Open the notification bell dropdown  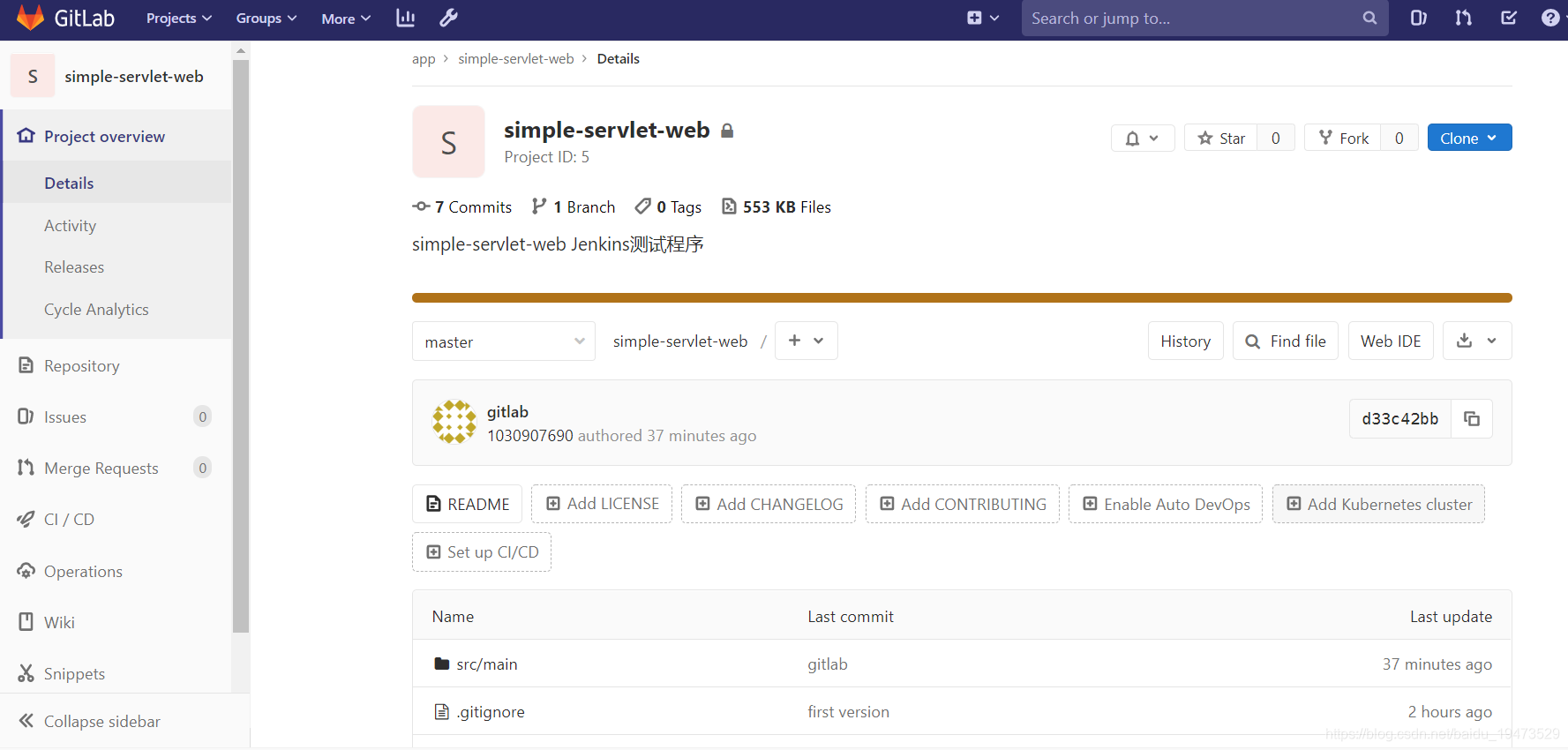point(1143,138)
